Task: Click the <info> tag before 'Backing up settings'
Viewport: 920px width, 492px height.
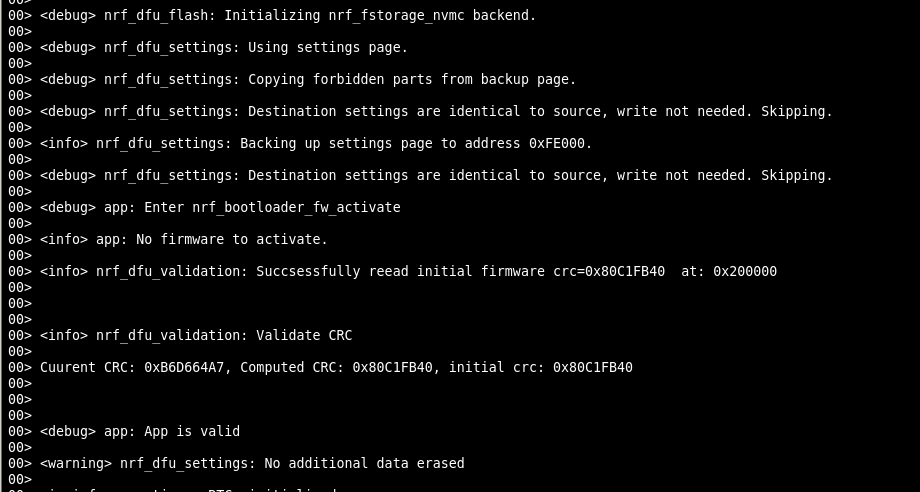Action: point(64,144)
